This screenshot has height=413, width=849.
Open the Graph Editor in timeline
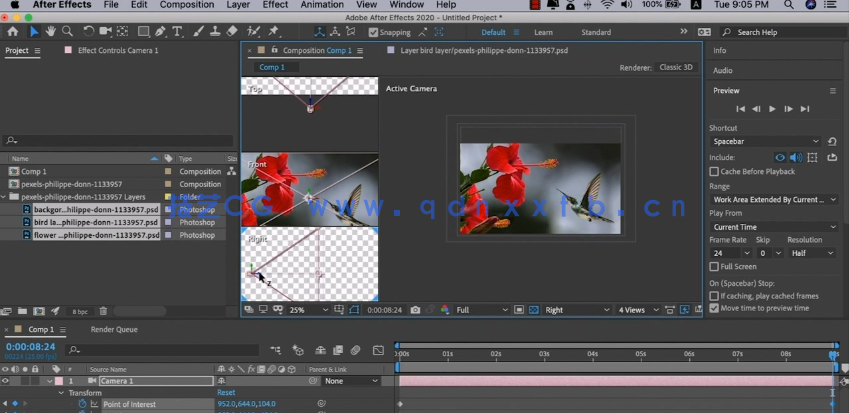point(378,350)
